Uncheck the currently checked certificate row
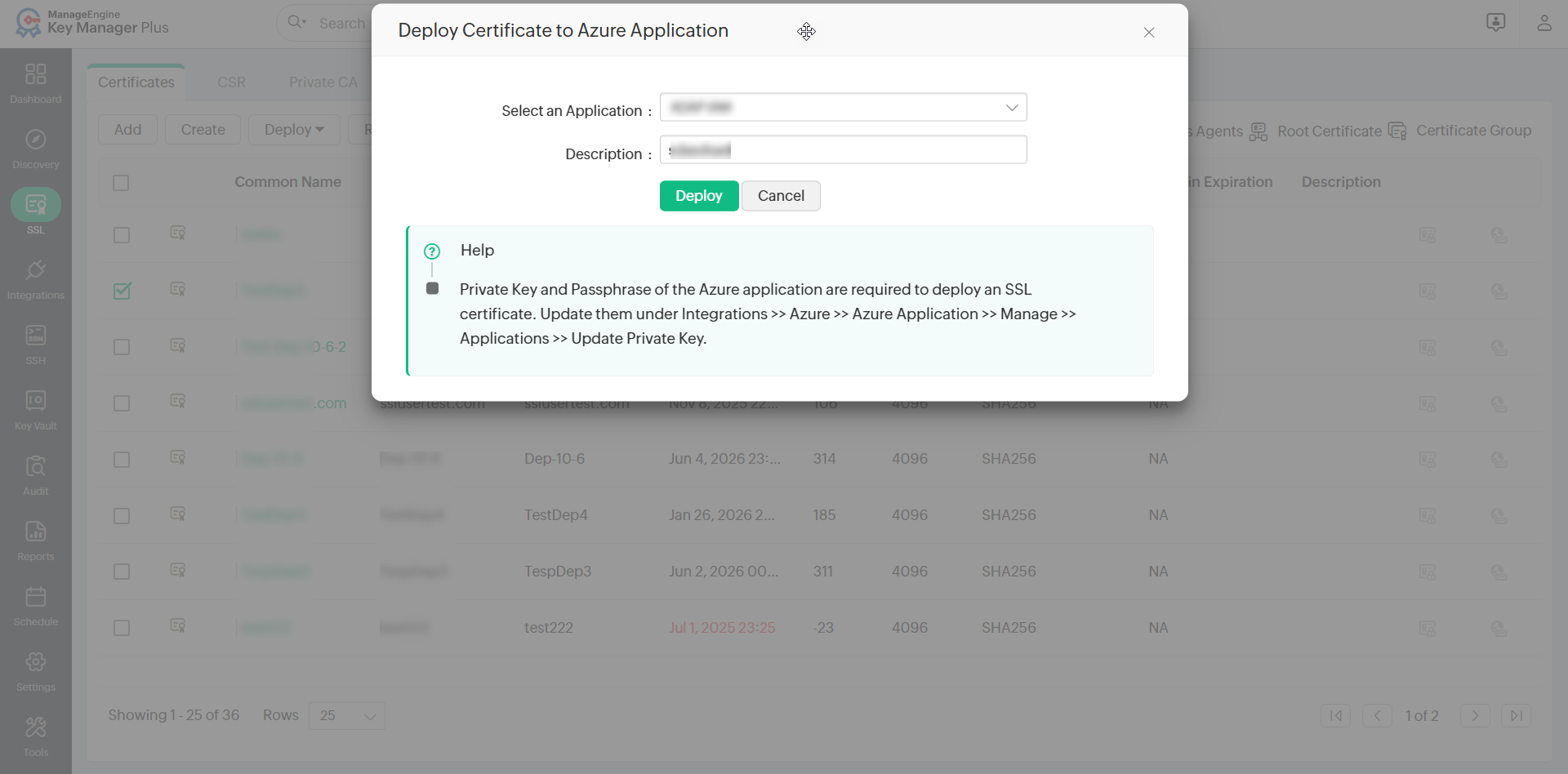 [122, 291]
